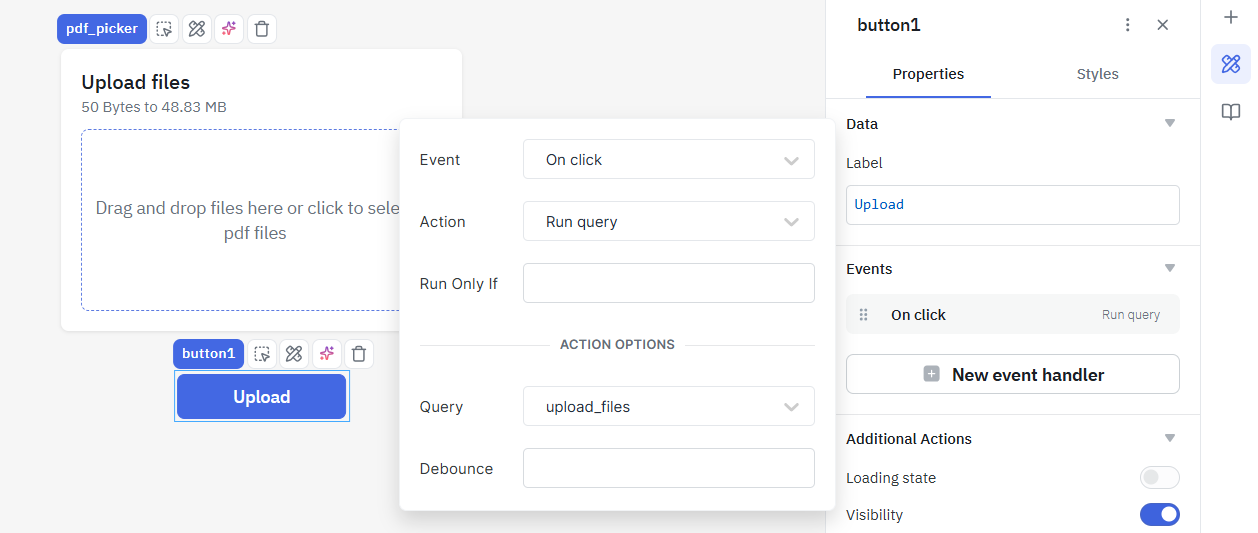Collapse the Data section
The image size is (1258, 533).
1169,124
